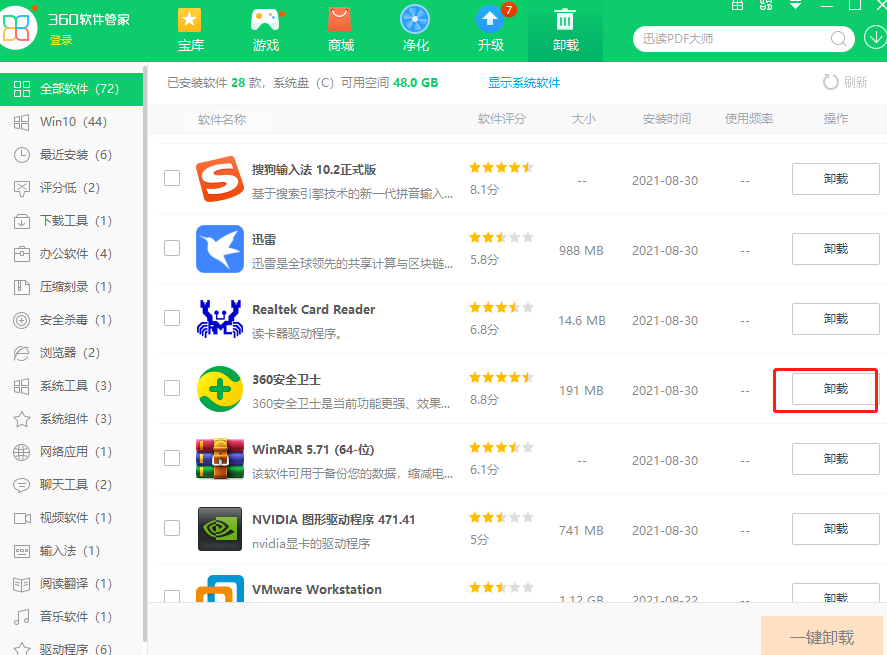Click the Realtek Card Reader crab icon
Image resolution: width=887 pixels, height=655 pixels.
tap(220, 319)
